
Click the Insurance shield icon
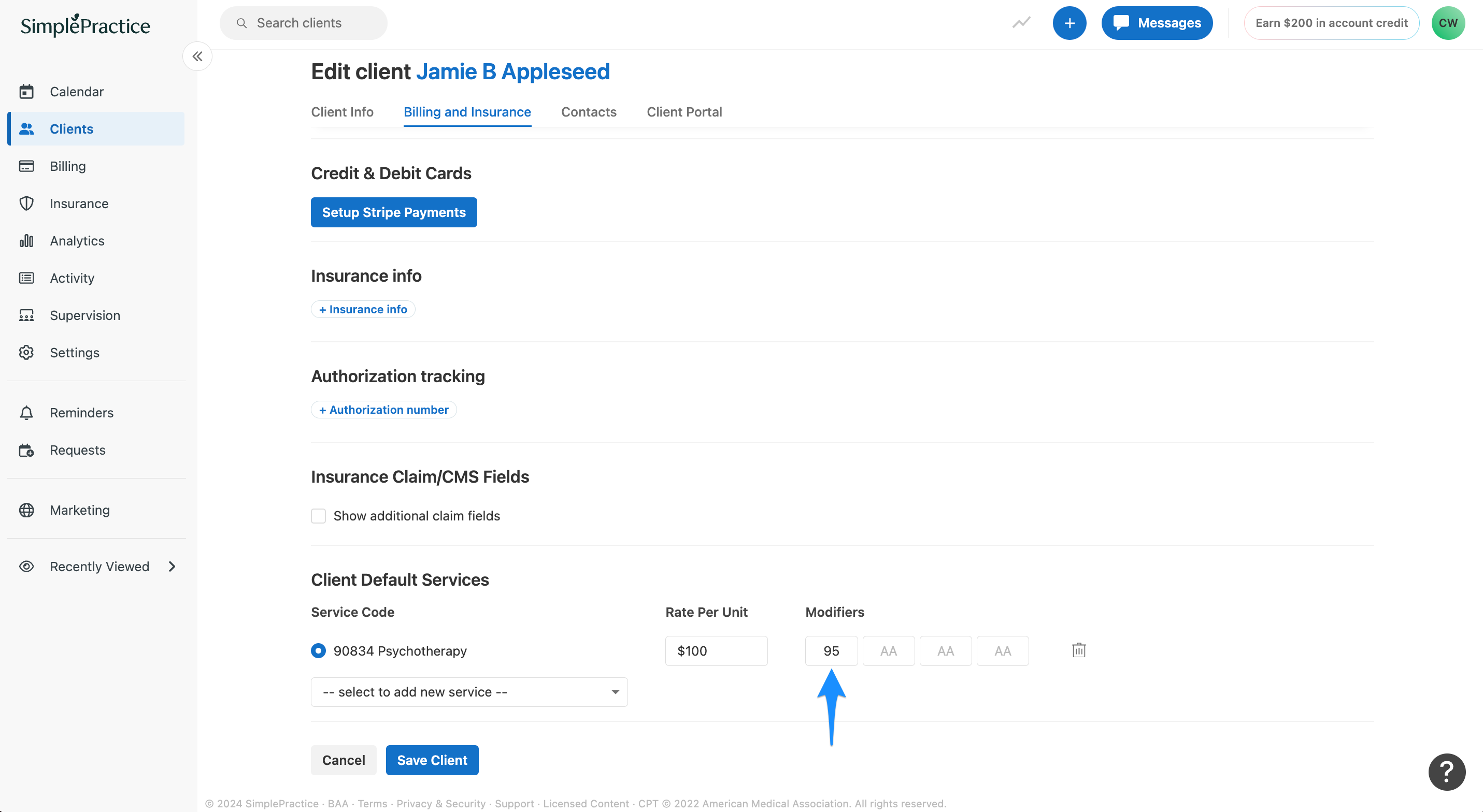[x=26, y=203]
